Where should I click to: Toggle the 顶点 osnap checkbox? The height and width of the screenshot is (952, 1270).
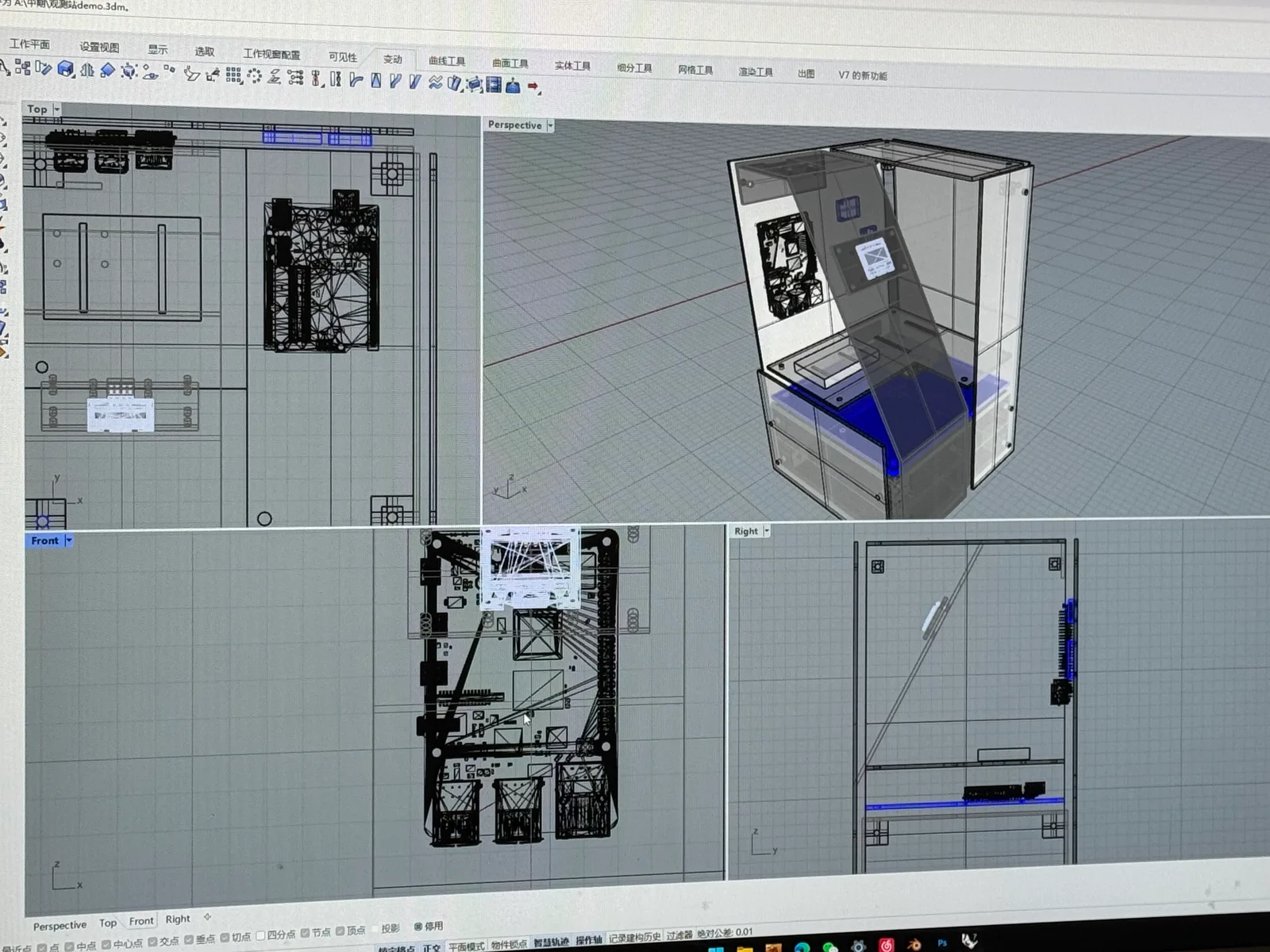point(340,931)
